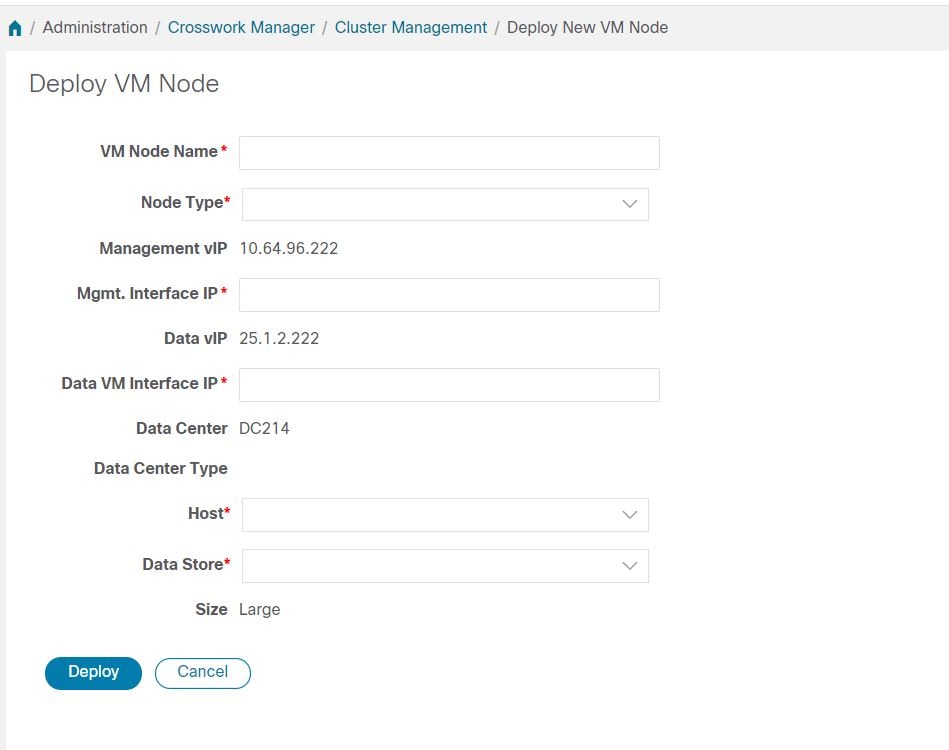Select the Mgmt. Interface IP input box
This screenshot has width=949, height=750.
click(448, 294)
